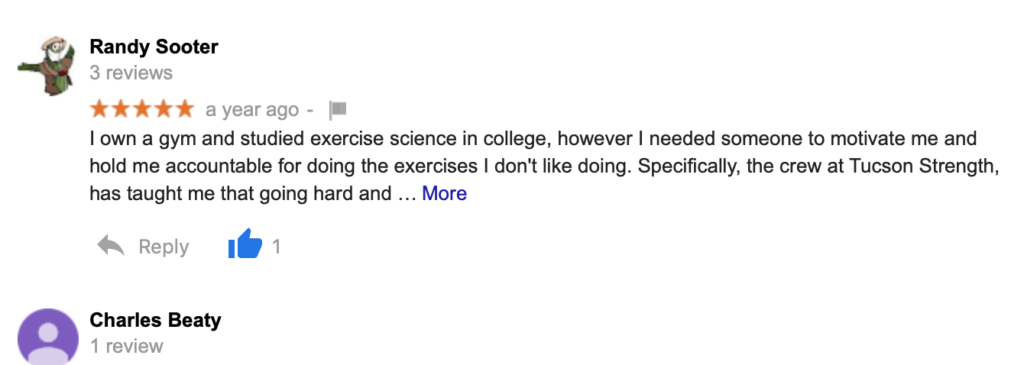Screen dimensions: 1024x365
Task: View Charles Beaty's 1 review
Action: click(127, 346)
